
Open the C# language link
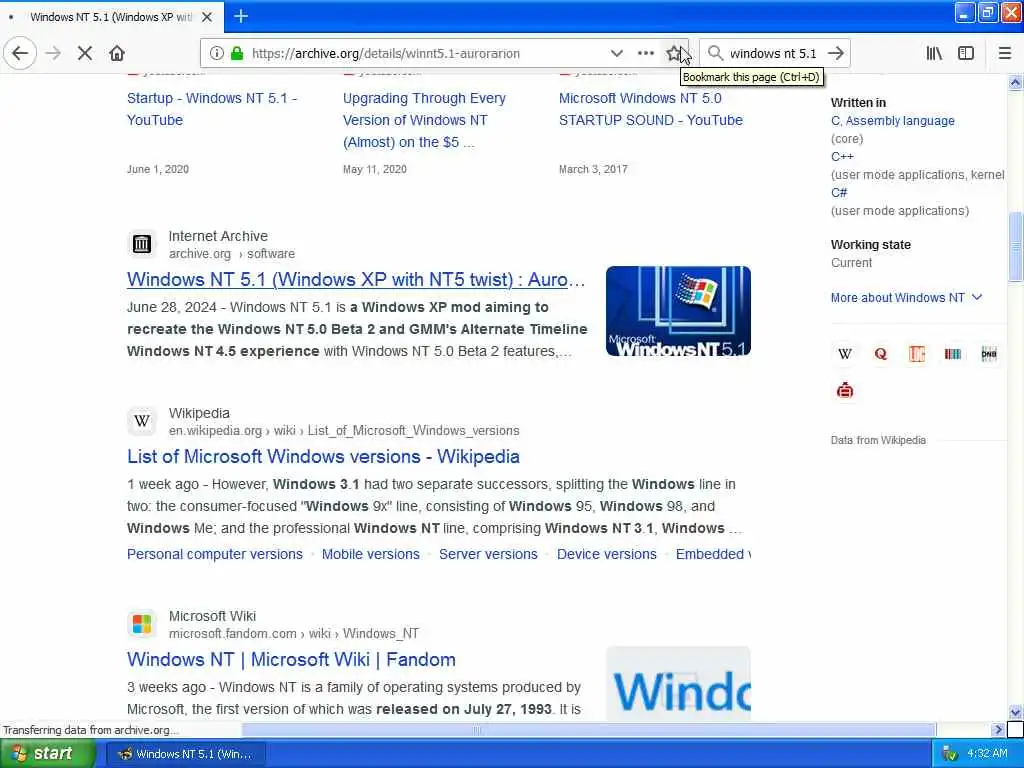click(839, 193)
